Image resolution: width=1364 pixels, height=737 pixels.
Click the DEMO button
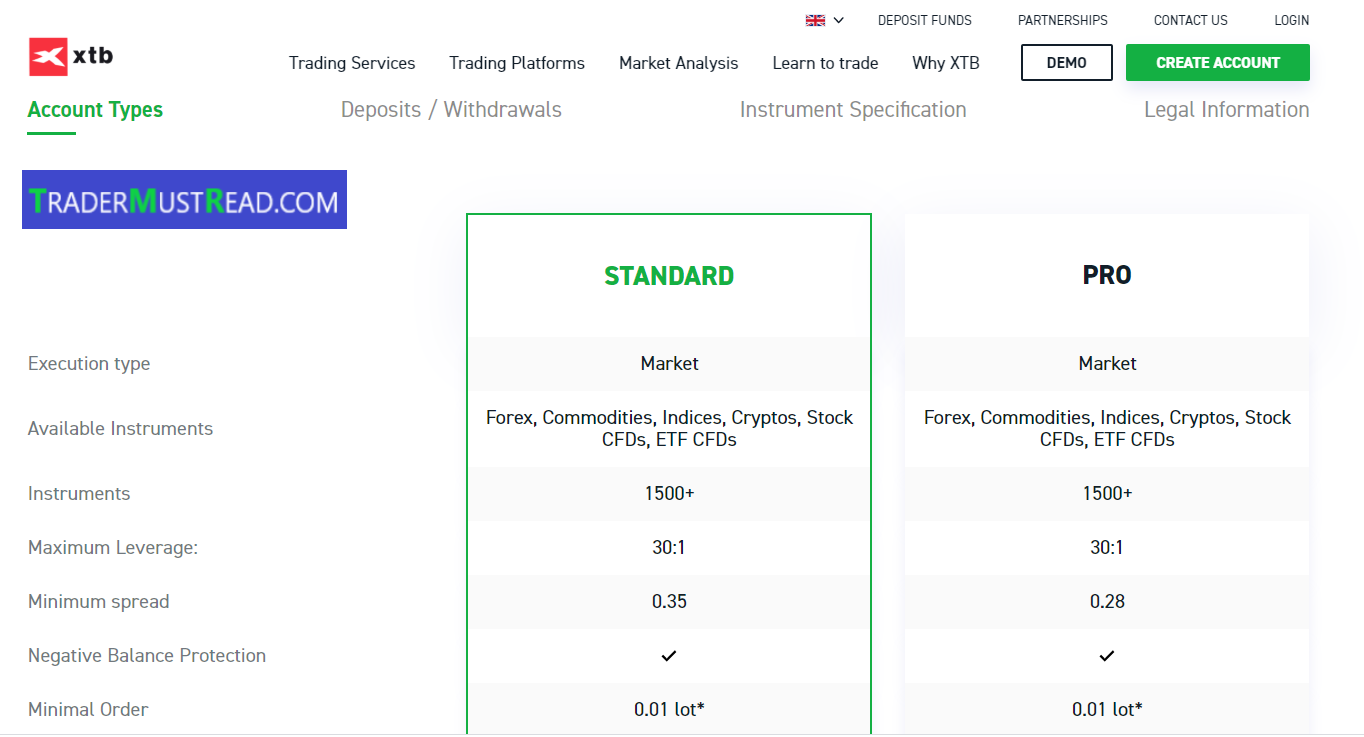point(1066,62)
